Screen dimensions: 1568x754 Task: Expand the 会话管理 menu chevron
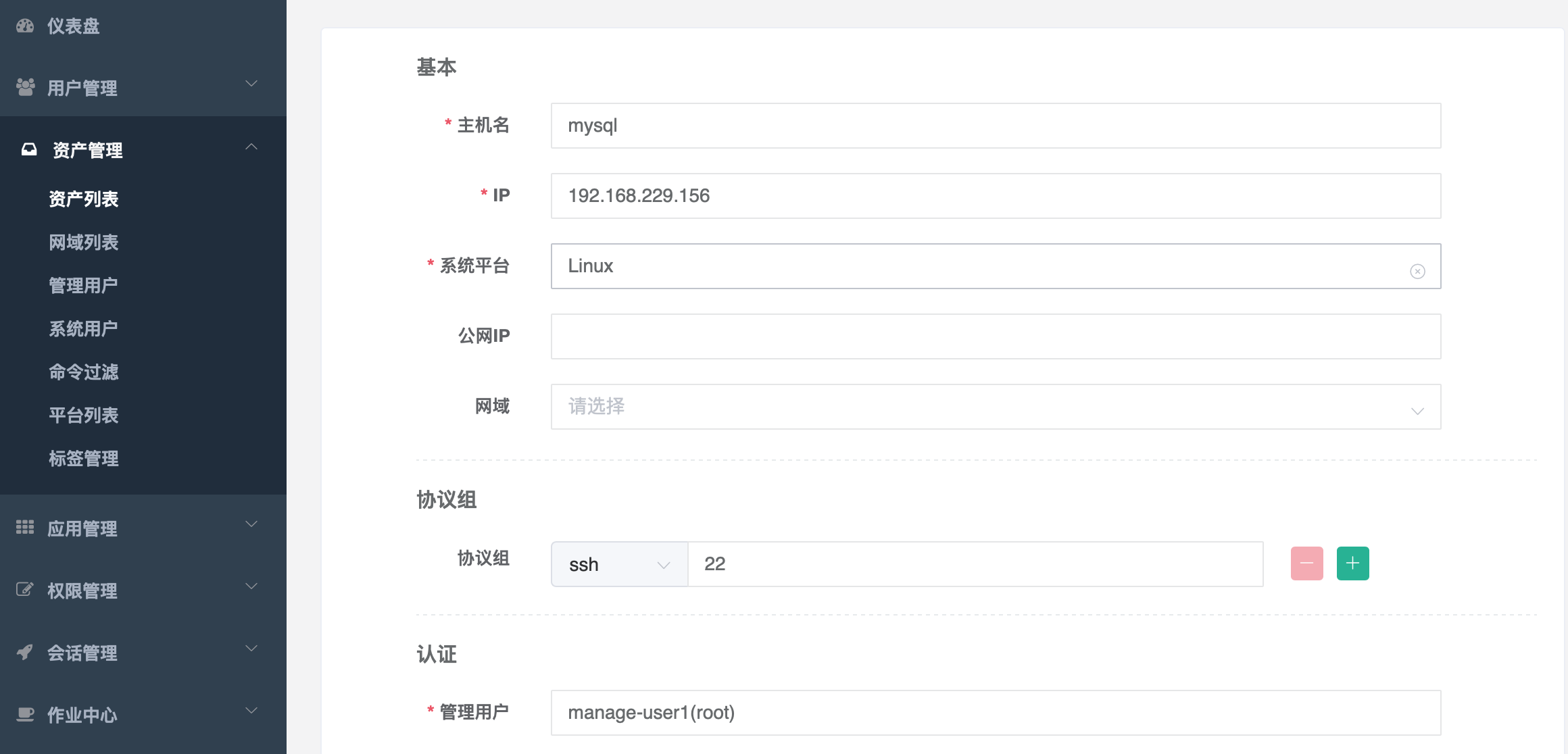tap(251, 649)
